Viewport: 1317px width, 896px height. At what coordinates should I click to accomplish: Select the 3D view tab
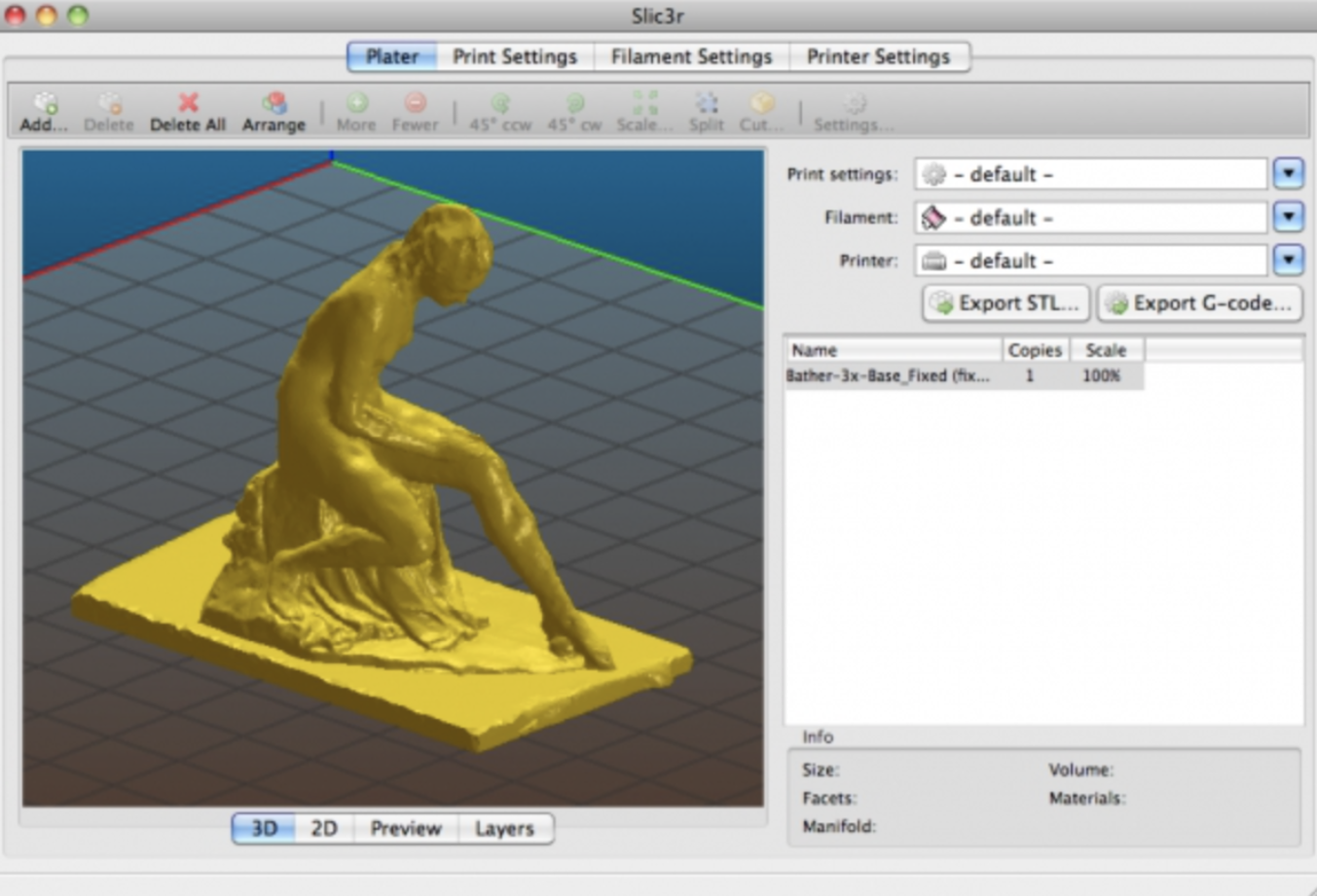[264, 829]
